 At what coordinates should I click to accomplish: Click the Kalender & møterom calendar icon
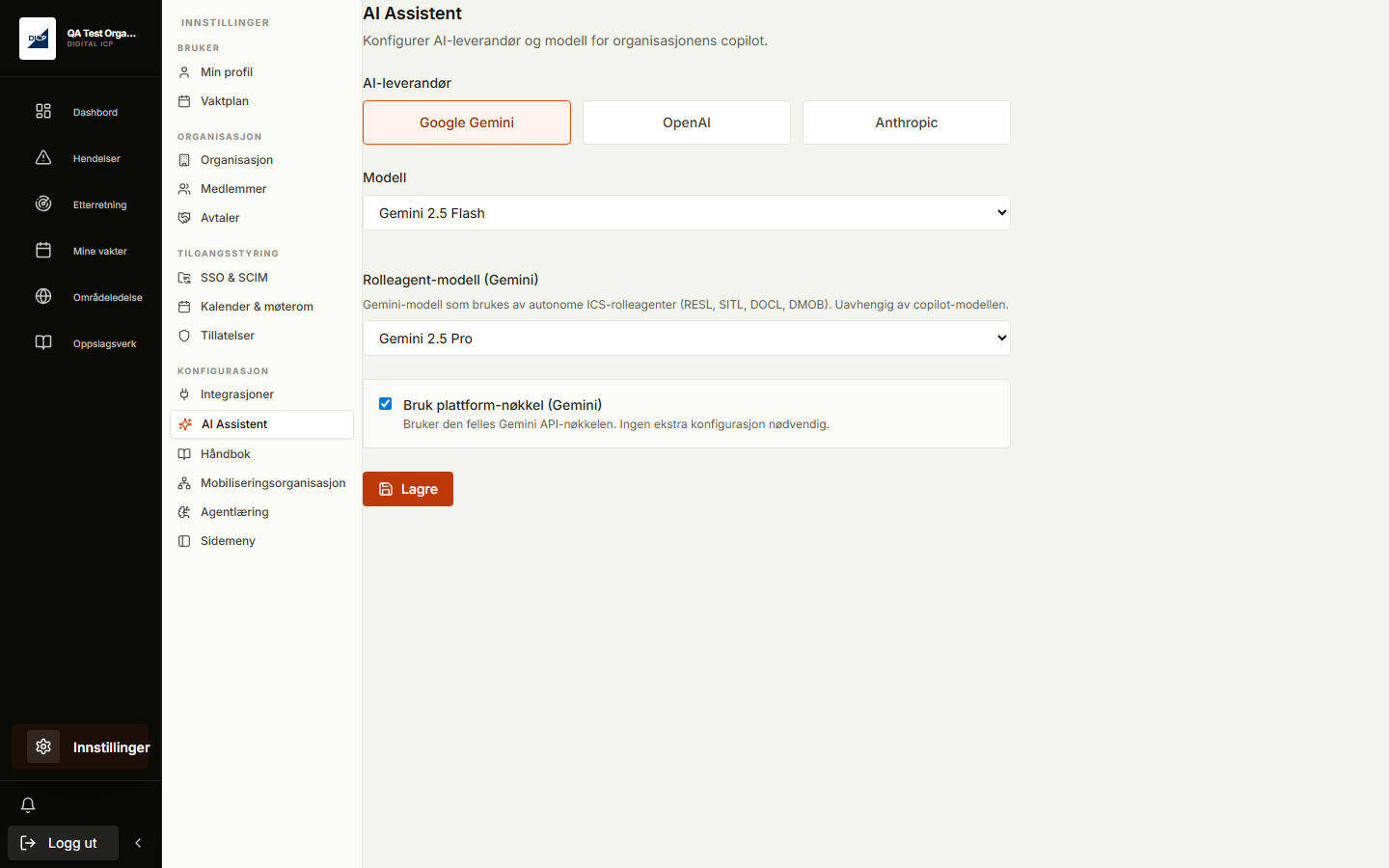[x=184, y=307]
